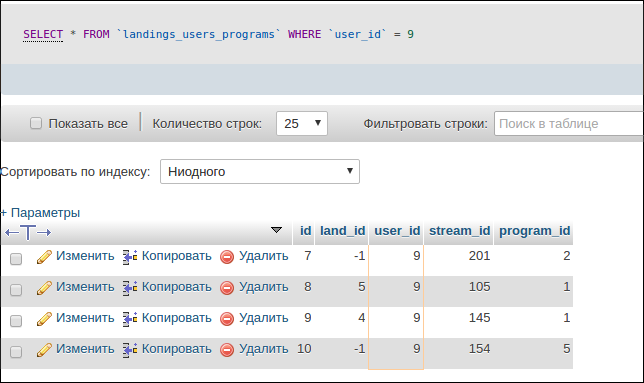Viewport: 644px width, 383px height.
Task: Click stream_id cell value 201
Action: pyautogui.click(x=479, y=256)
